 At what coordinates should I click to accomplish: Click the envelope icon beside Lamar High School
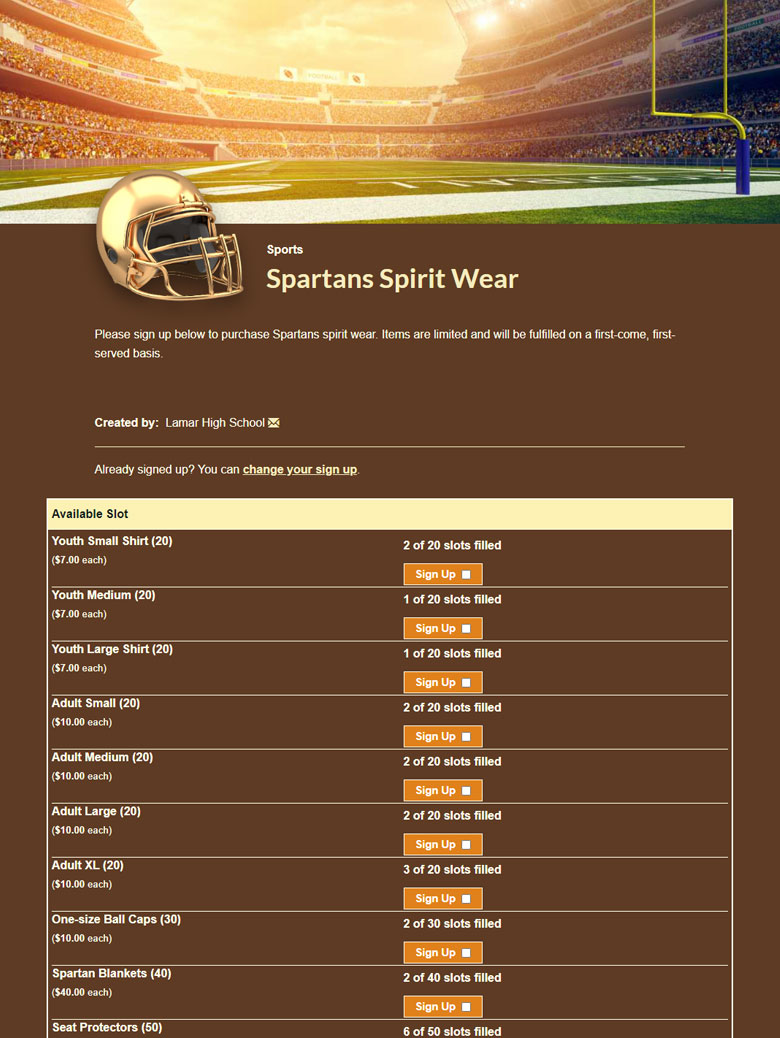coord(274,423)
